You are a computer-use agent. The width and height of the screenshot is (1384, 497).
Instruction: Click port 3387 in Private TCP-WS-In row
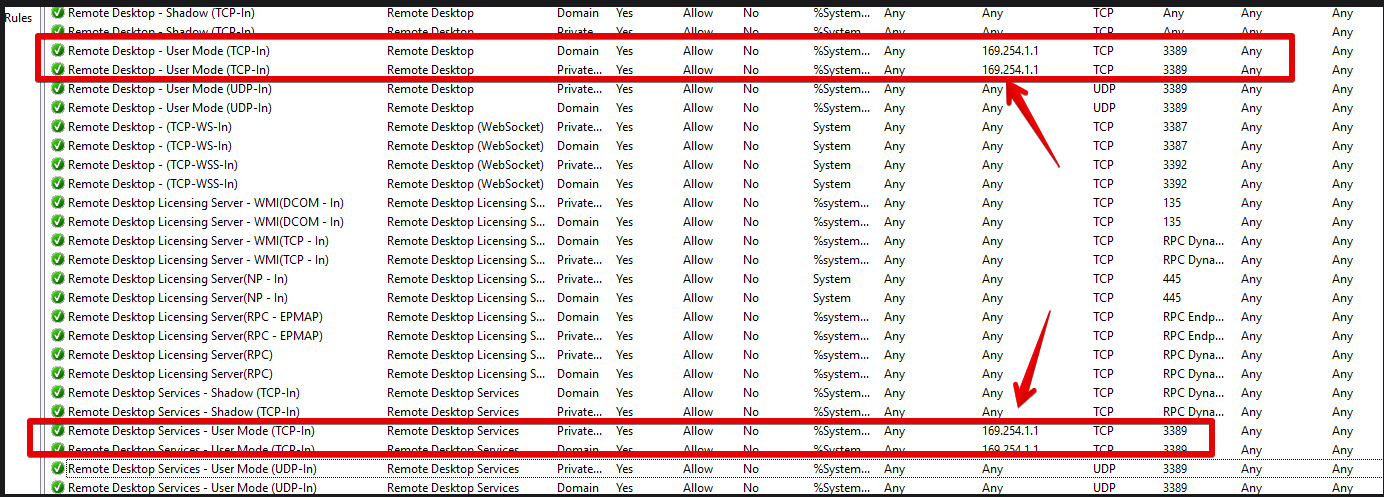pyautogui.click(x=1175, y=127)
